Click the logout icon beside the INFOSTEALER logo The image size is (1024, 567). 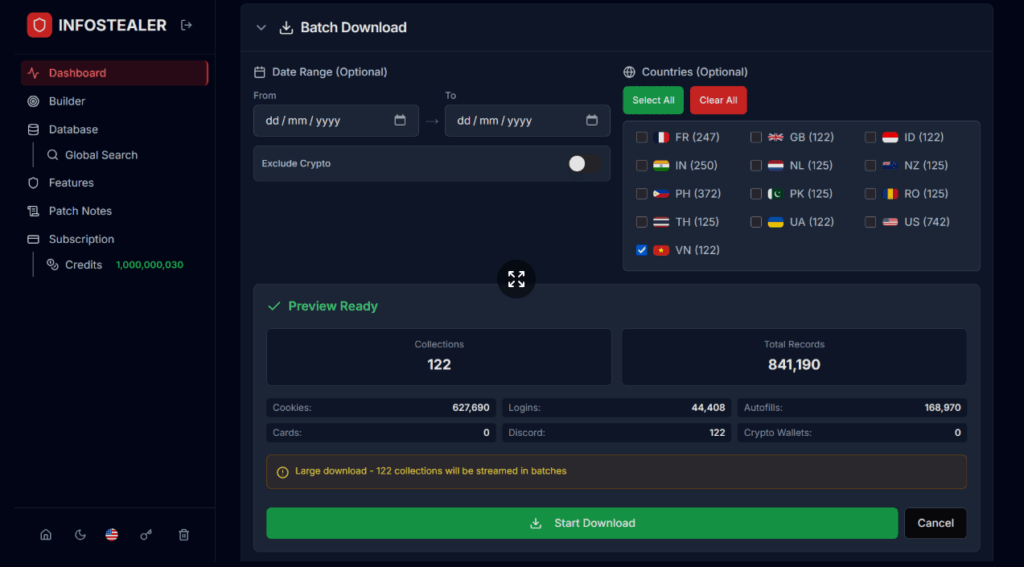click(x=186, y=26)
